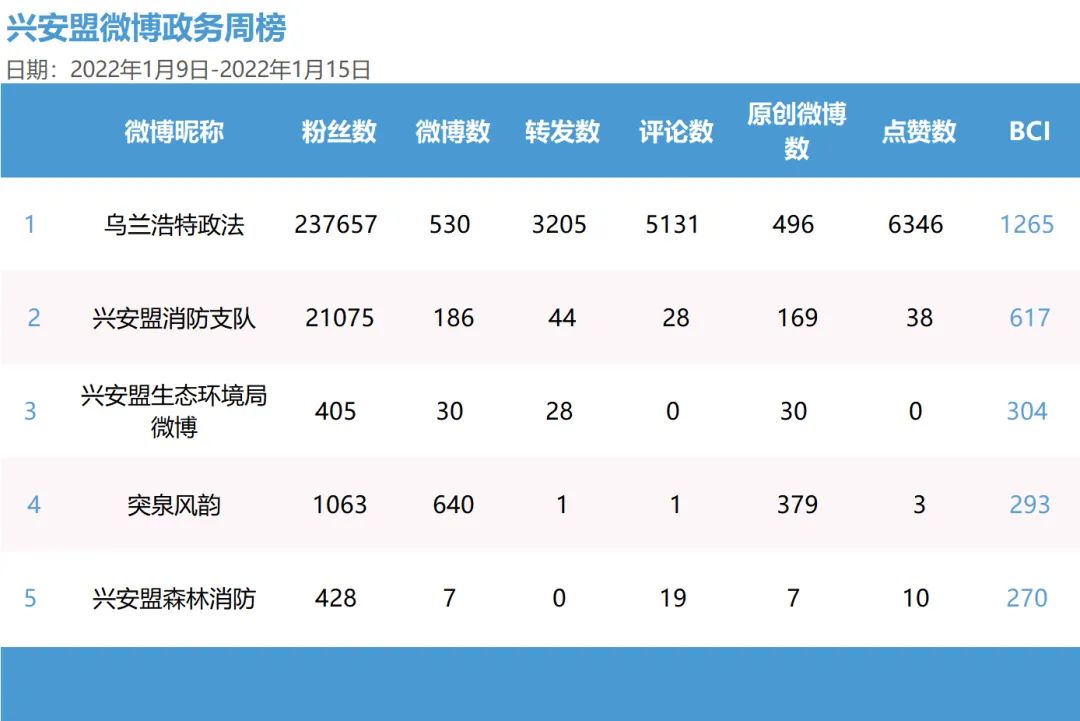
Task: Click follower count 428
Action: pos(335,598)
